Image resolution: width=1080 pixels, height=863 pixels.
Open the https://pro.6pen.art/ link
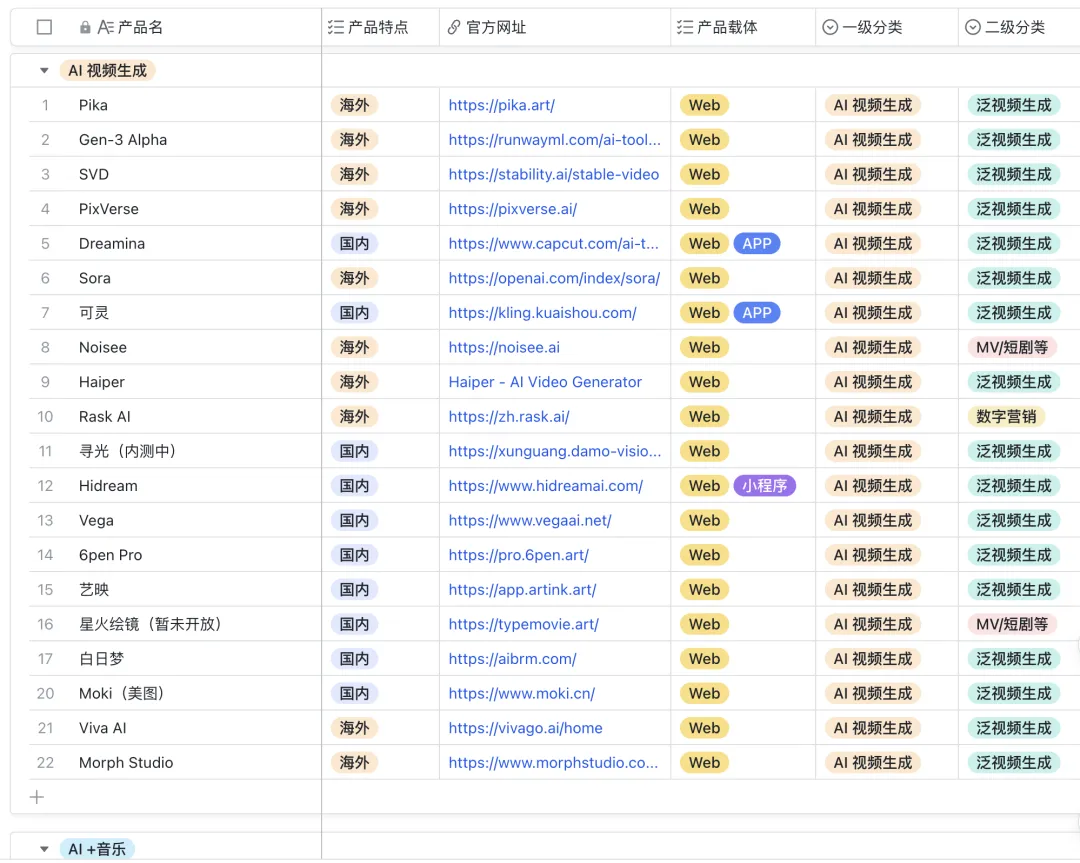click(x=519, y=555)
